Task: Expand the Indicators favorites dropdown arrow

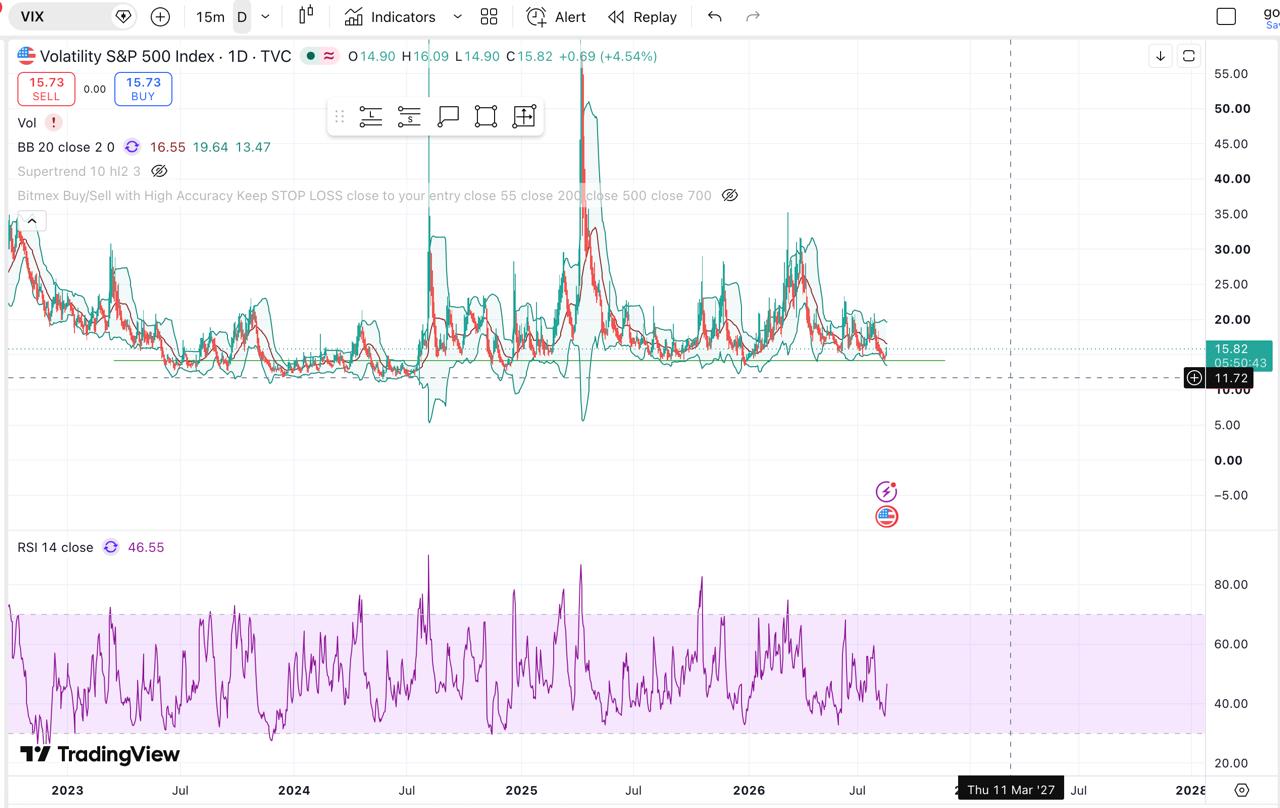Action: click(x=457, y=17)
